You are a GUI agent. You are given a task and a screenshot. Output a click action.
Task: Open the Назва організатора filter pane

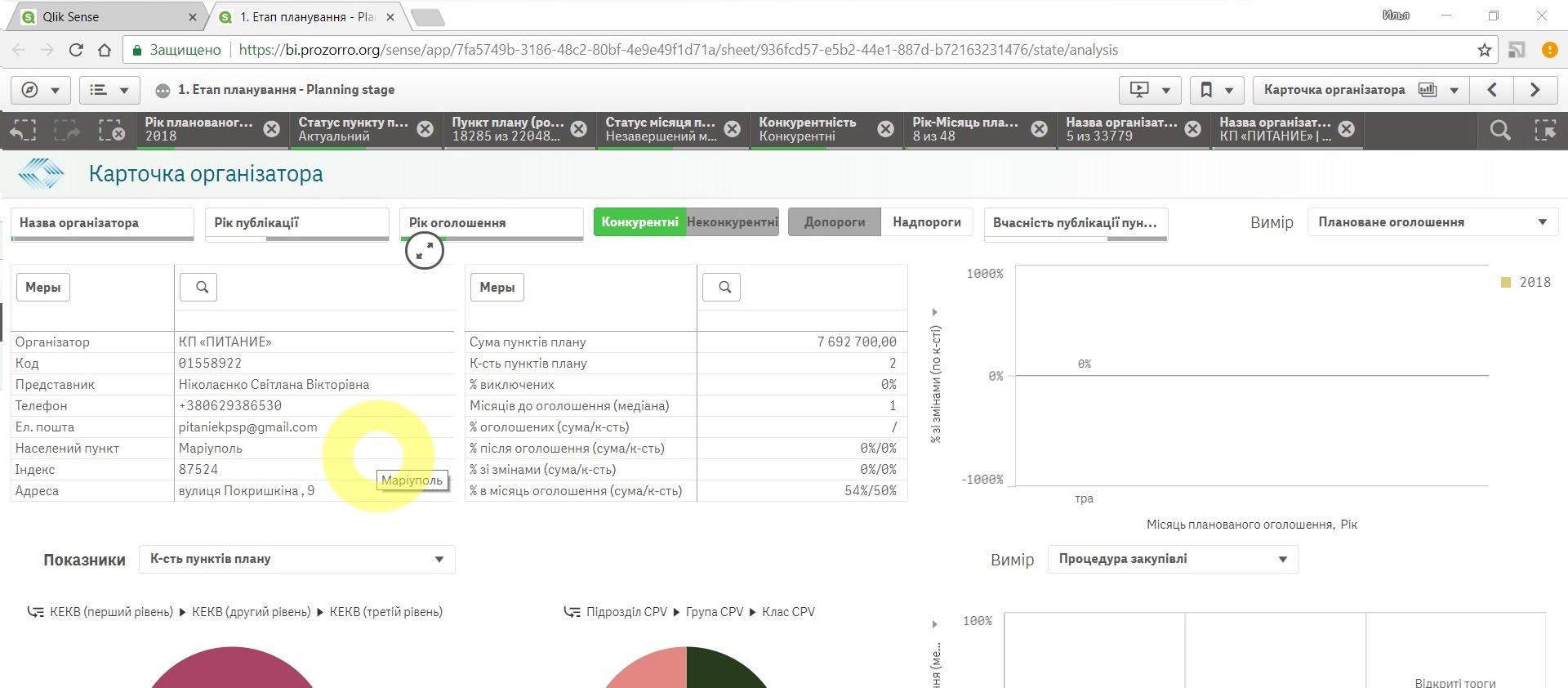coord(102,223)
